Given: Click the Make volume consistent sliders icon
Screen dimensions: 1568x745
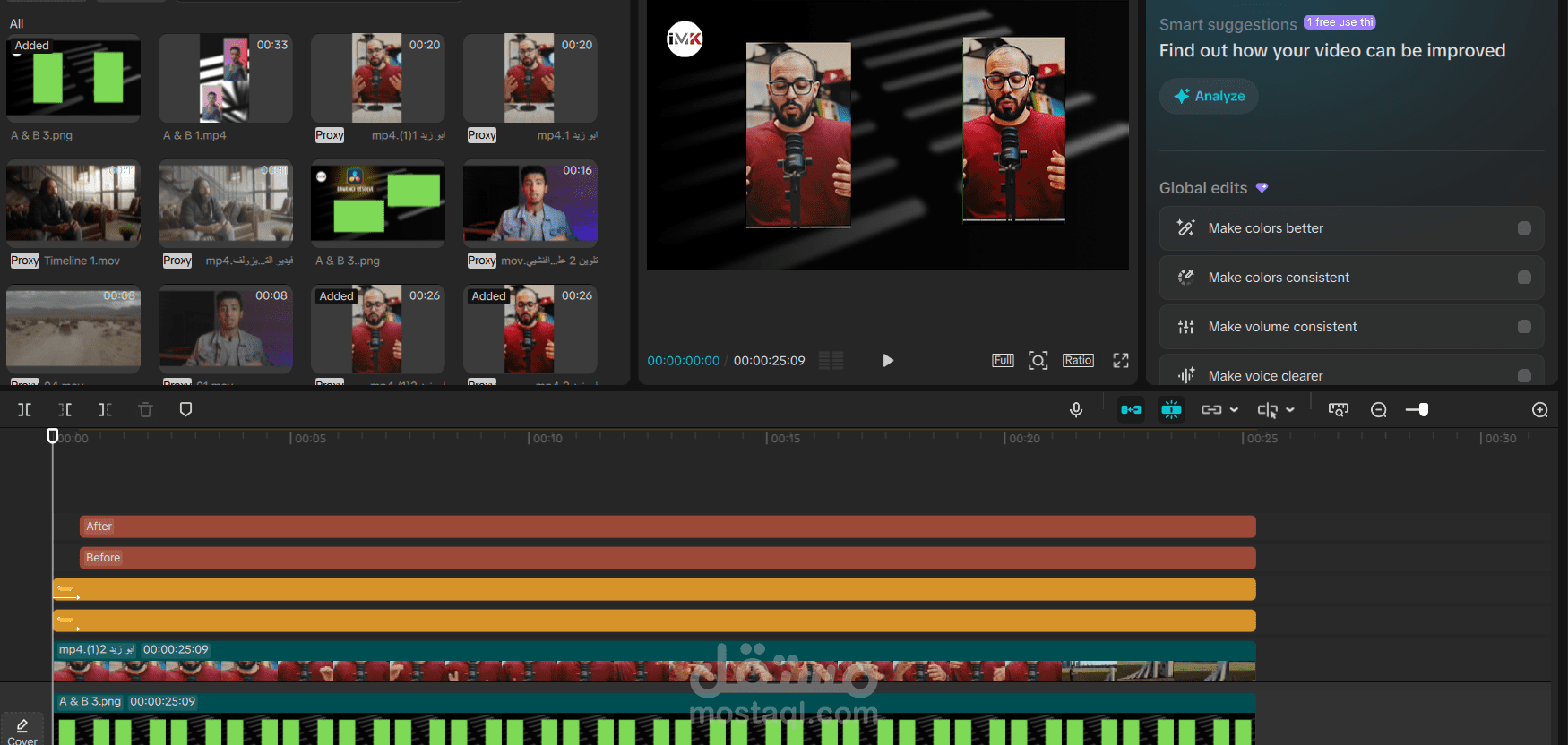Looking at the screenshot, I should click(1185, 327).
